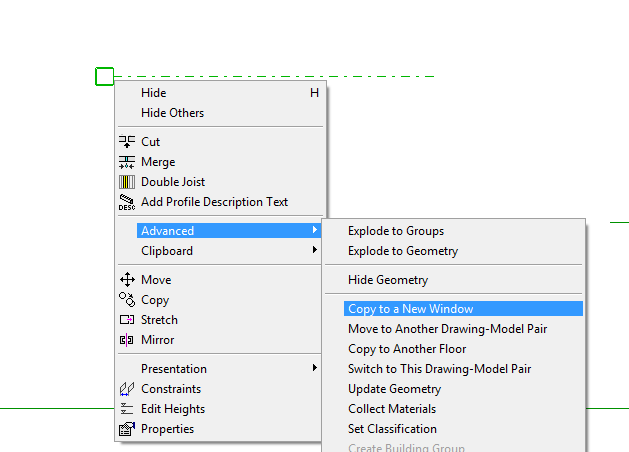
Task: Open Properties via its icon
Action: click(127, 429)
